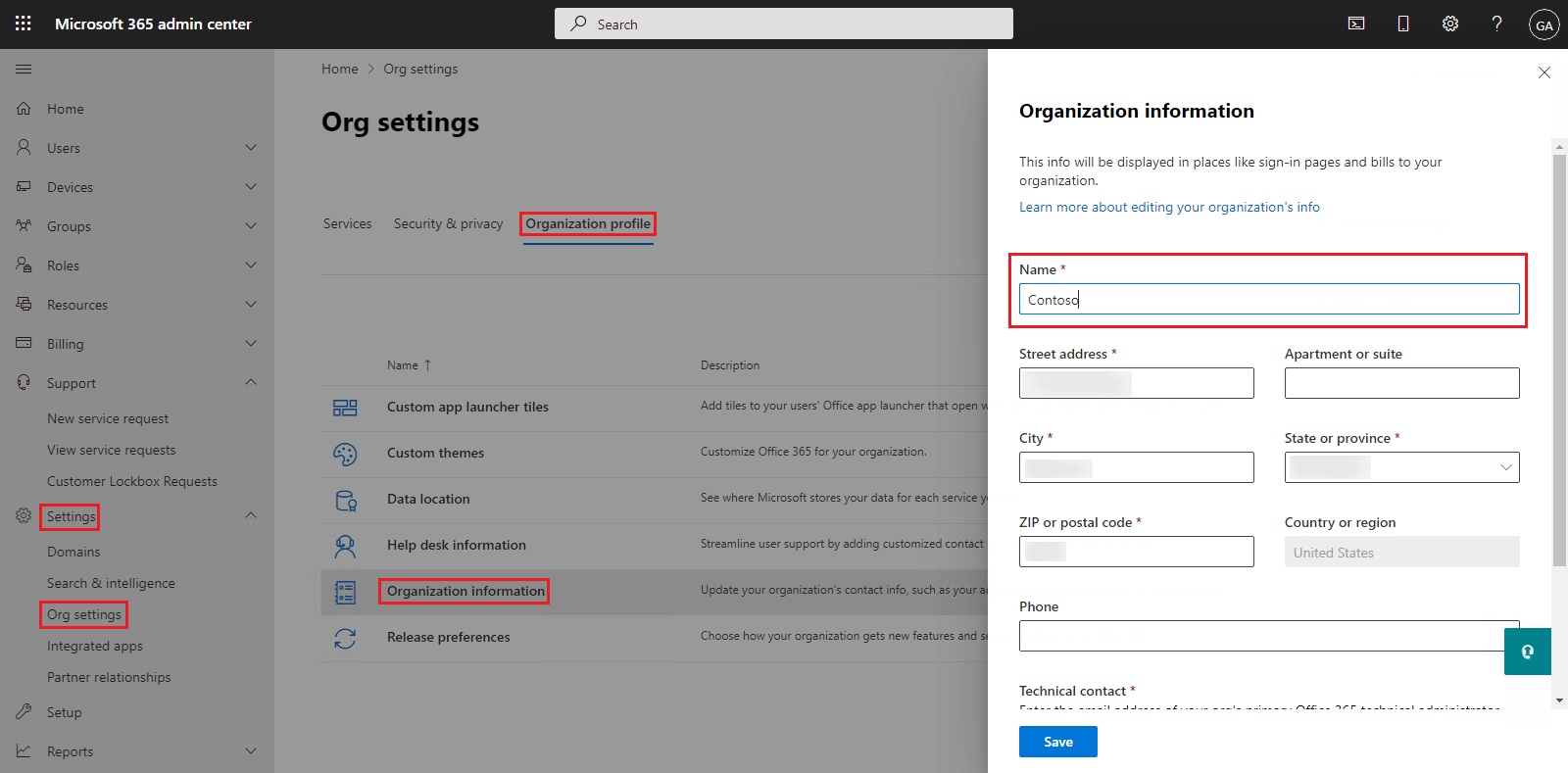
Task: Click the Search box in header
Action: click(x=784, y=24)
